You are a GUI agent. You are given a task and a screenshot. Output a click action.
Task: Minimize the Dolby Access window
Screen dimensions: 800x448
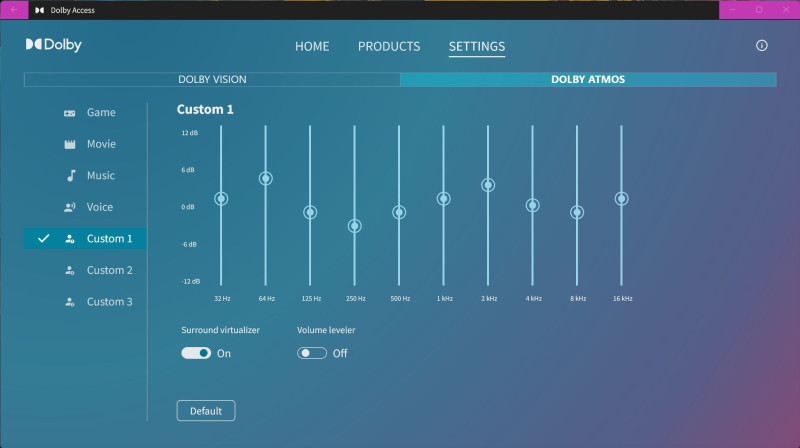coord(732,10)
